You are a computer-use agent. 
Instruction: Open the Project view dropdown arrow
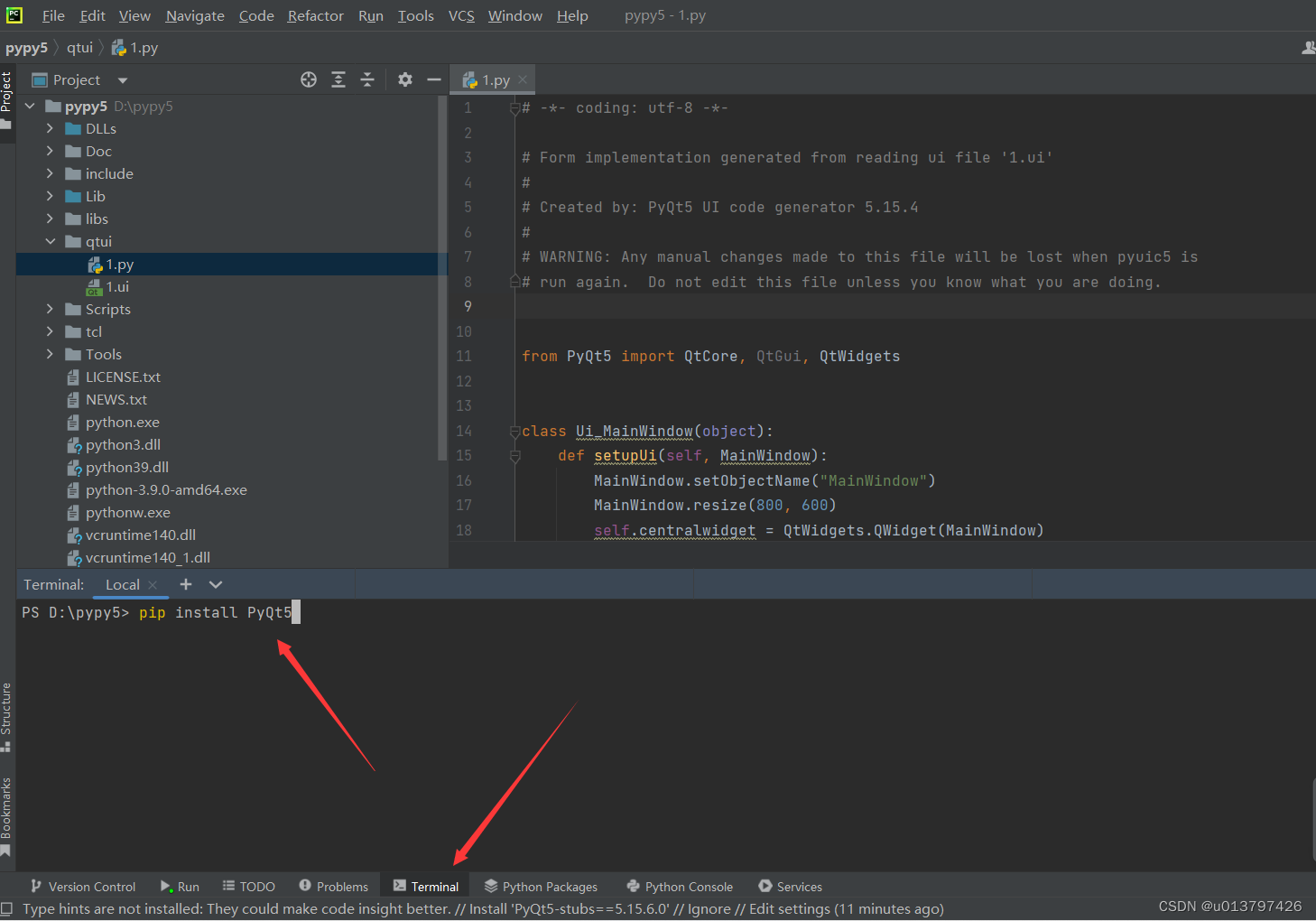tap(123, 80)
